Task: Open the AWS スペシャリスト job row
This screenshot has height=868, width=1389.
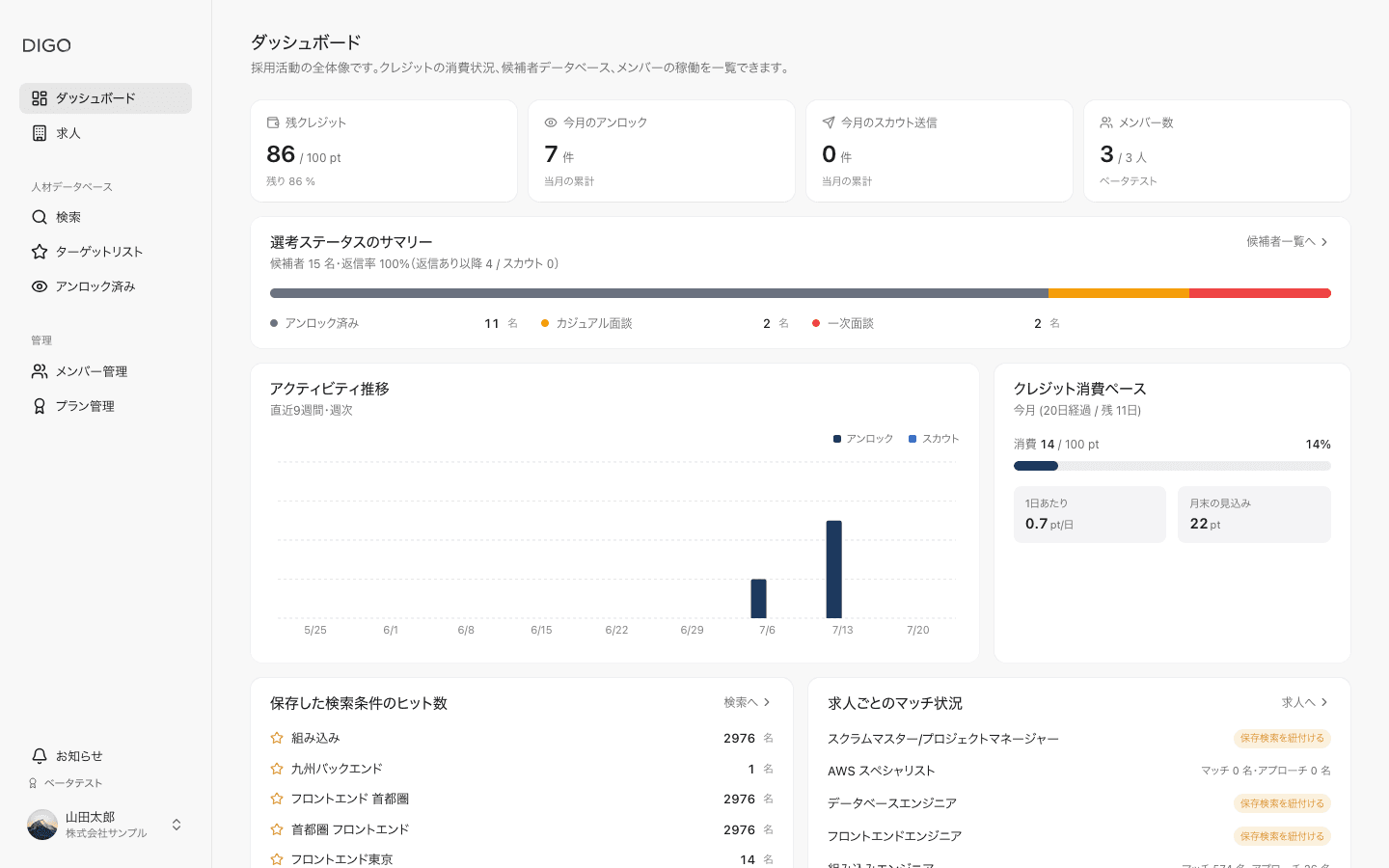Action: pos(1079,771)
